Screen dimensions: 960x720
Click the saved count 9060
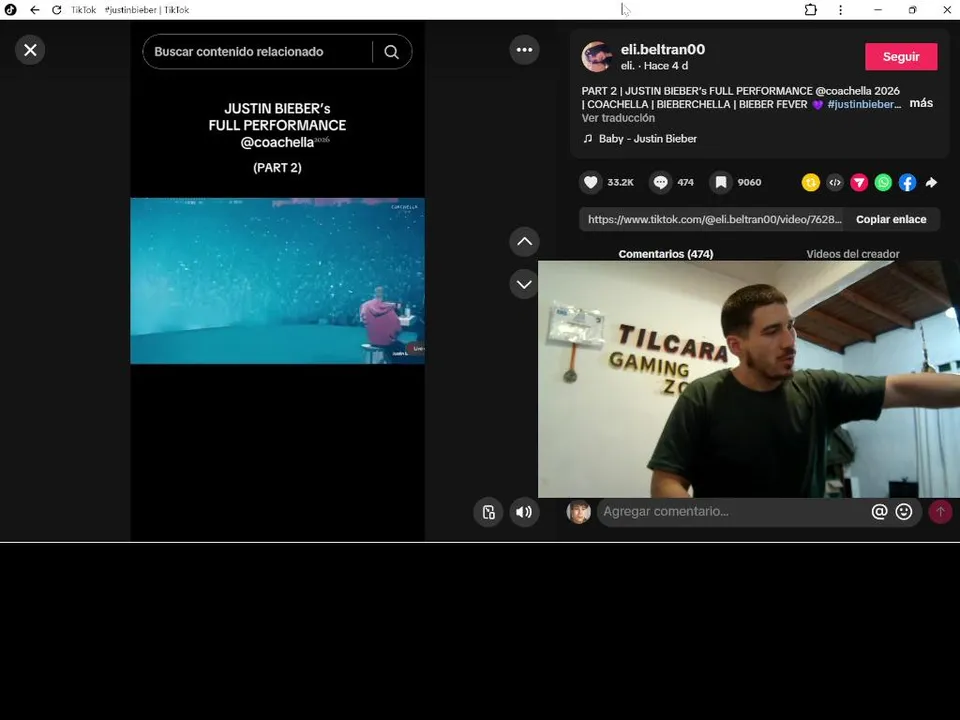(x=749, y=182)
